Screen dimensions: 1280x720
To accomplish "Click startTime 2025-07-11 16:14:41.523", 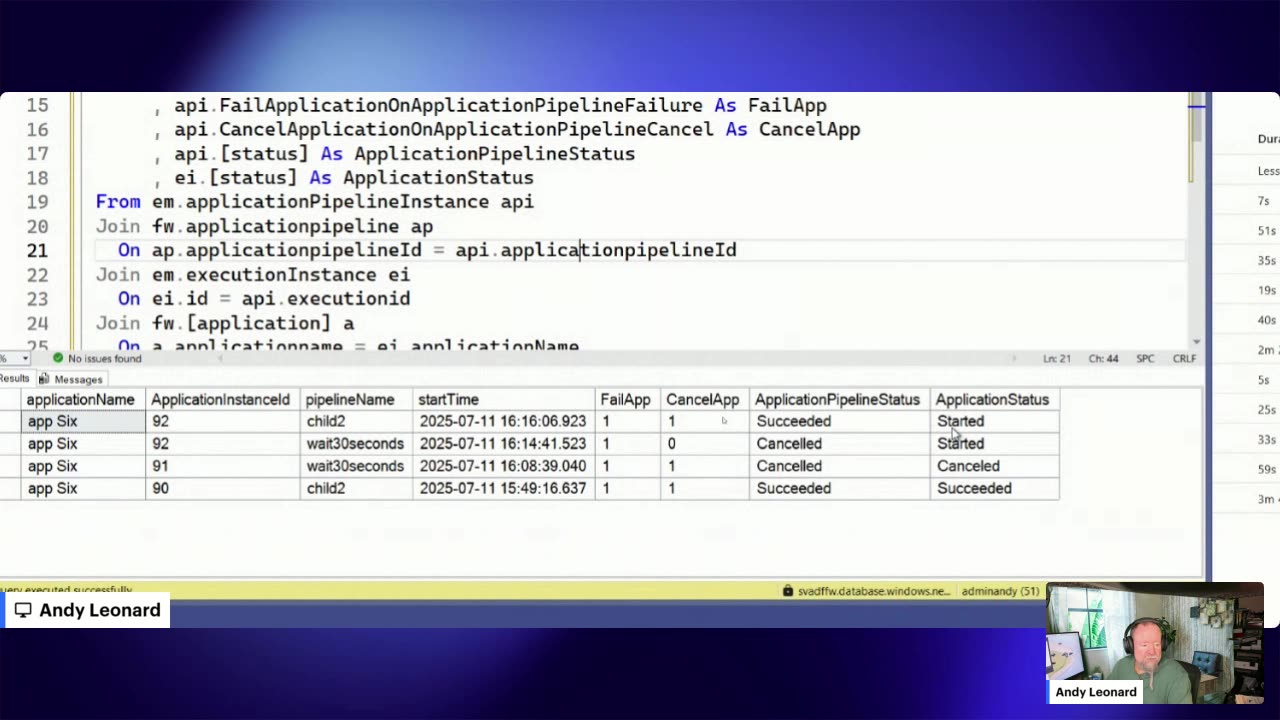I will 504,444.
